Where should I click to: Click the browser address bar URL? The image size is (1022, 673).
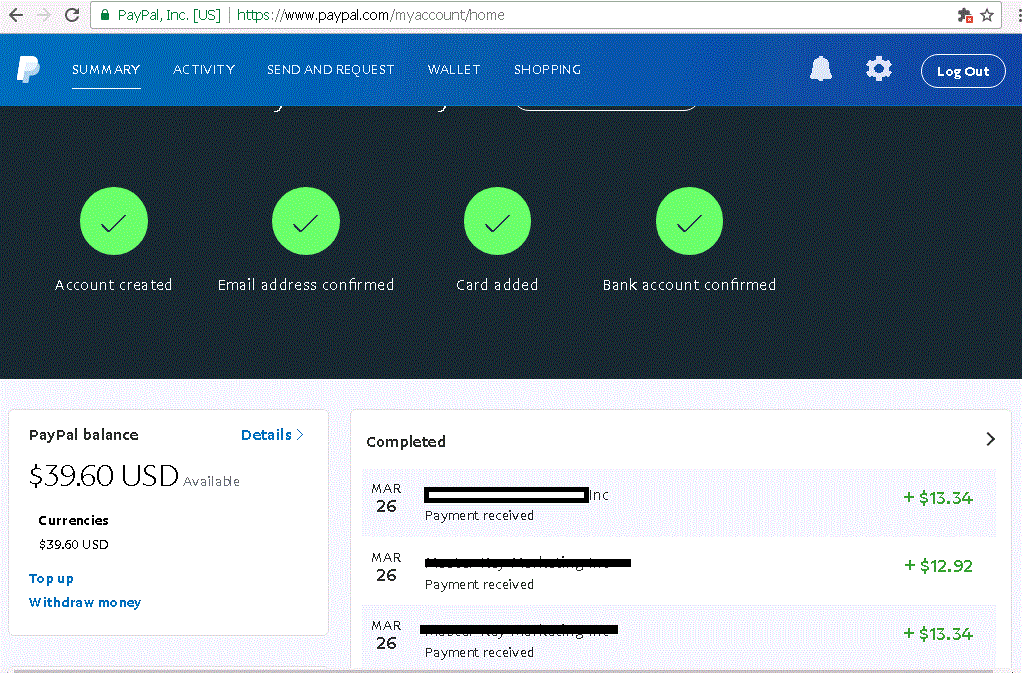370,15
